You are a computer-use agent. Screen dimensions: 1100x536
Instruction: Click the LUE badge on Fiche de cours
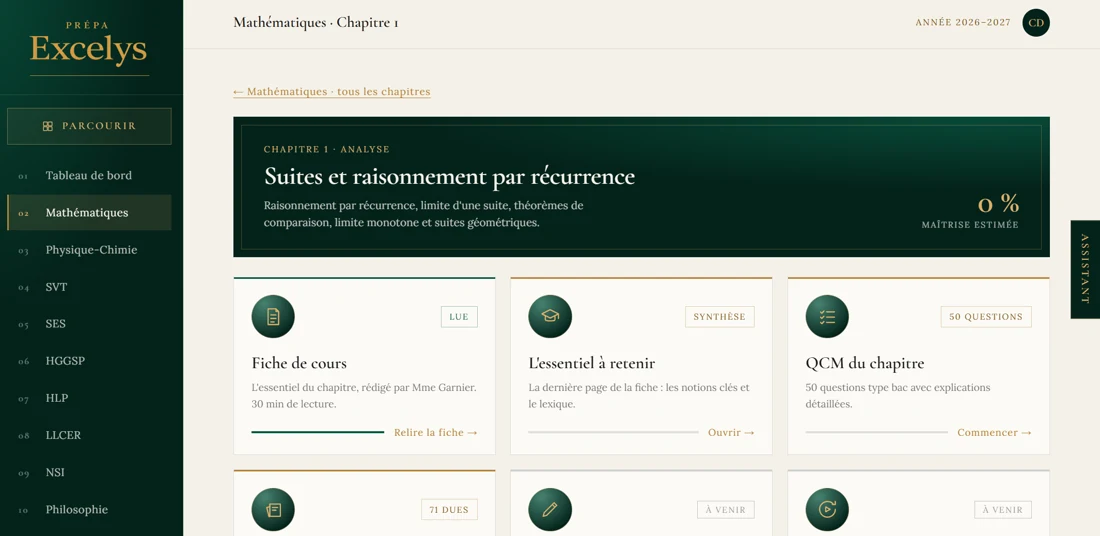pyautogui.click(x=459, y=316)
